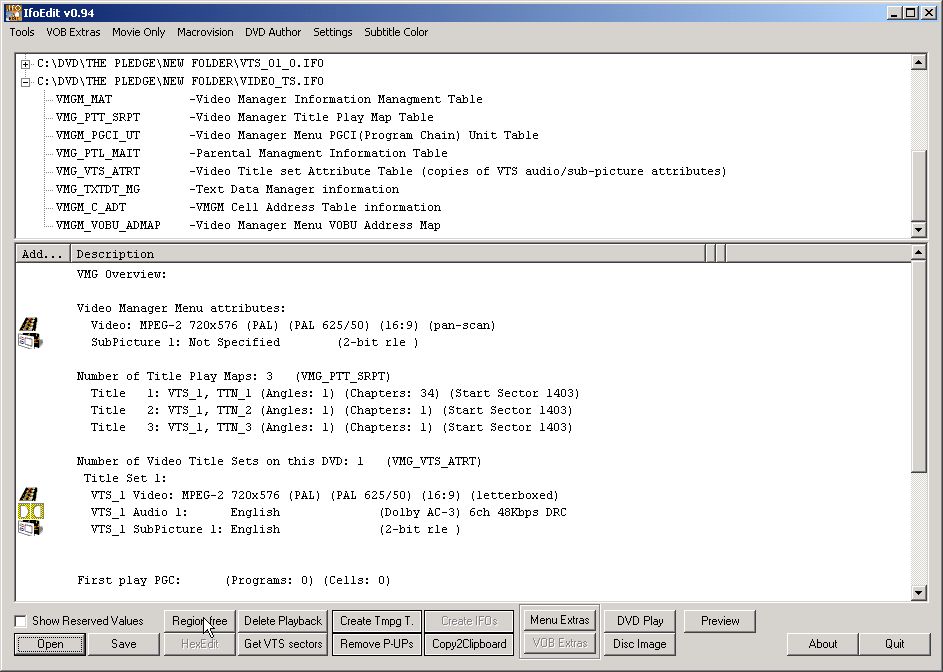Click the tree pane scroll down arrow
943x672 pixels.
918,229
